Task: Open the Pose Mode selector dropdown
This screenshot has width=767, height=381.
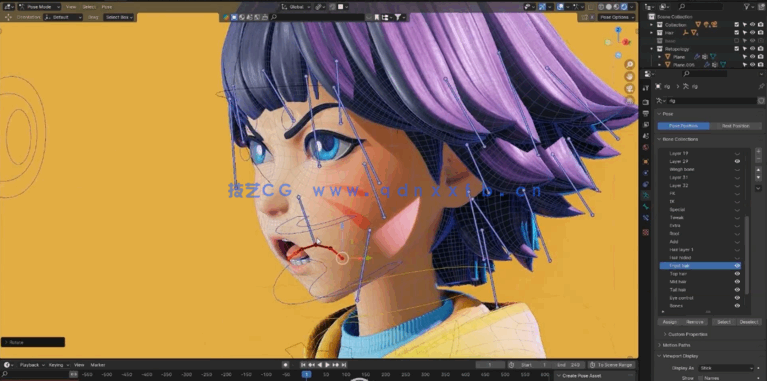Action: 39,7
